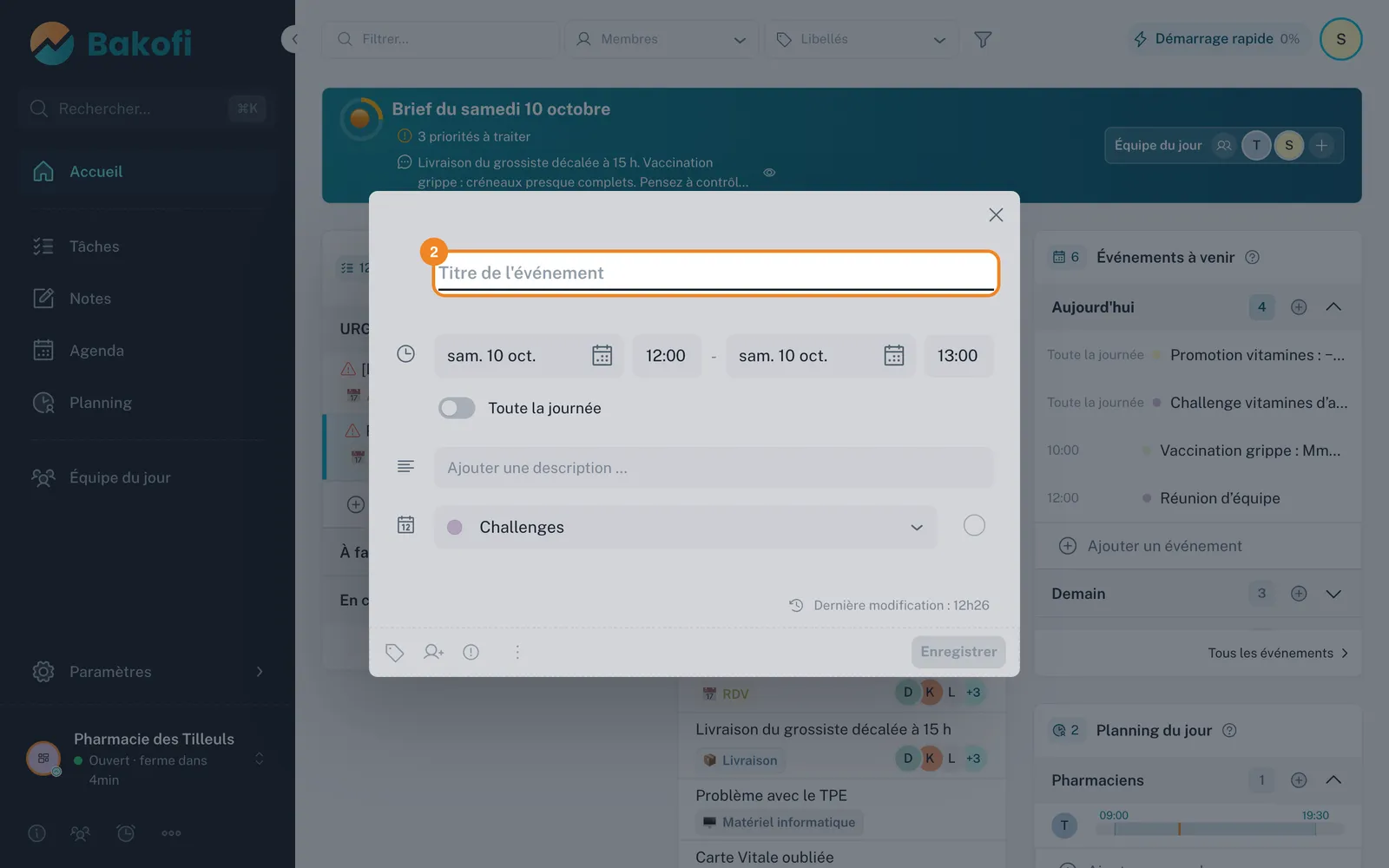Screen dimensions: 1389x868
Task: Open the user avatar S in the top right
Action: [1340, 39]
